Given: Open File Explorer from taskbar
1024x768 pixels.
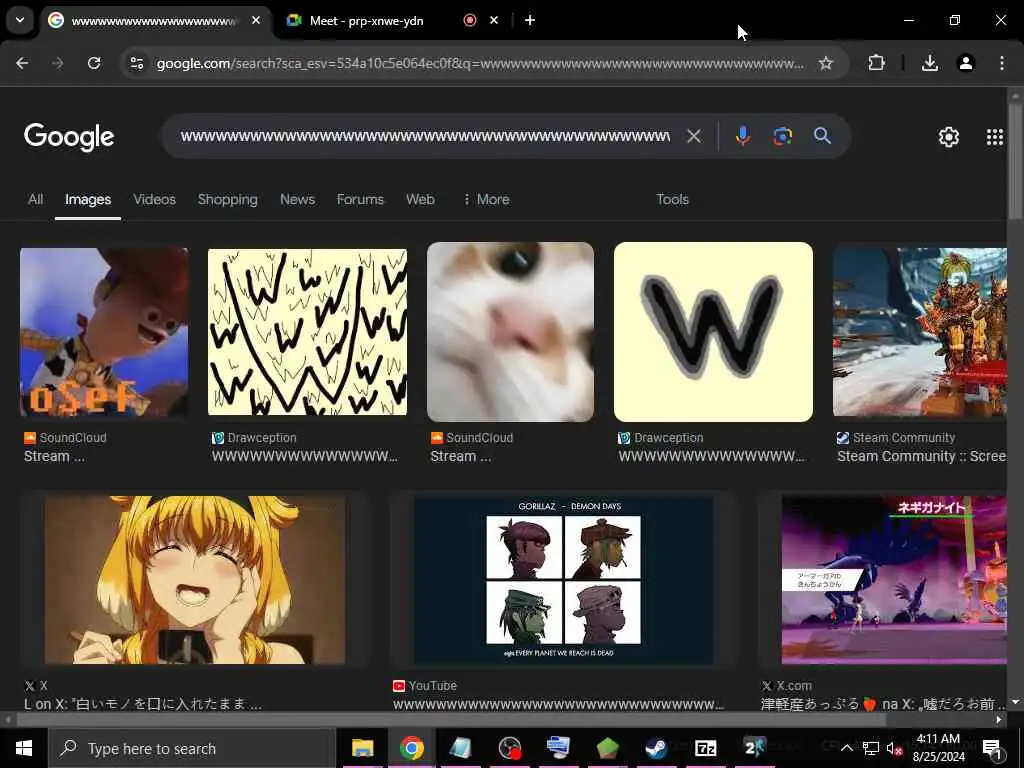Looking at the screenshot, I should coord(362,748).
